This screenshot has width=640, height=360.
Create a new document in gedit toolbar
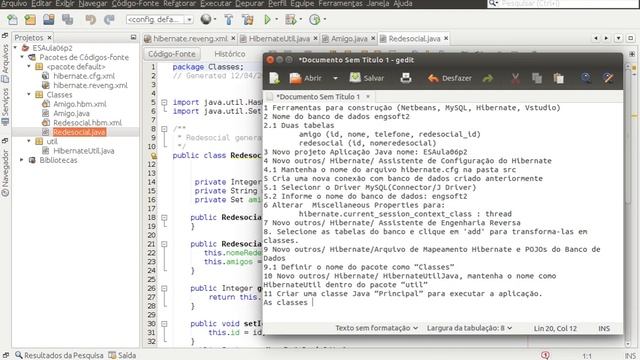coord(275,78)
